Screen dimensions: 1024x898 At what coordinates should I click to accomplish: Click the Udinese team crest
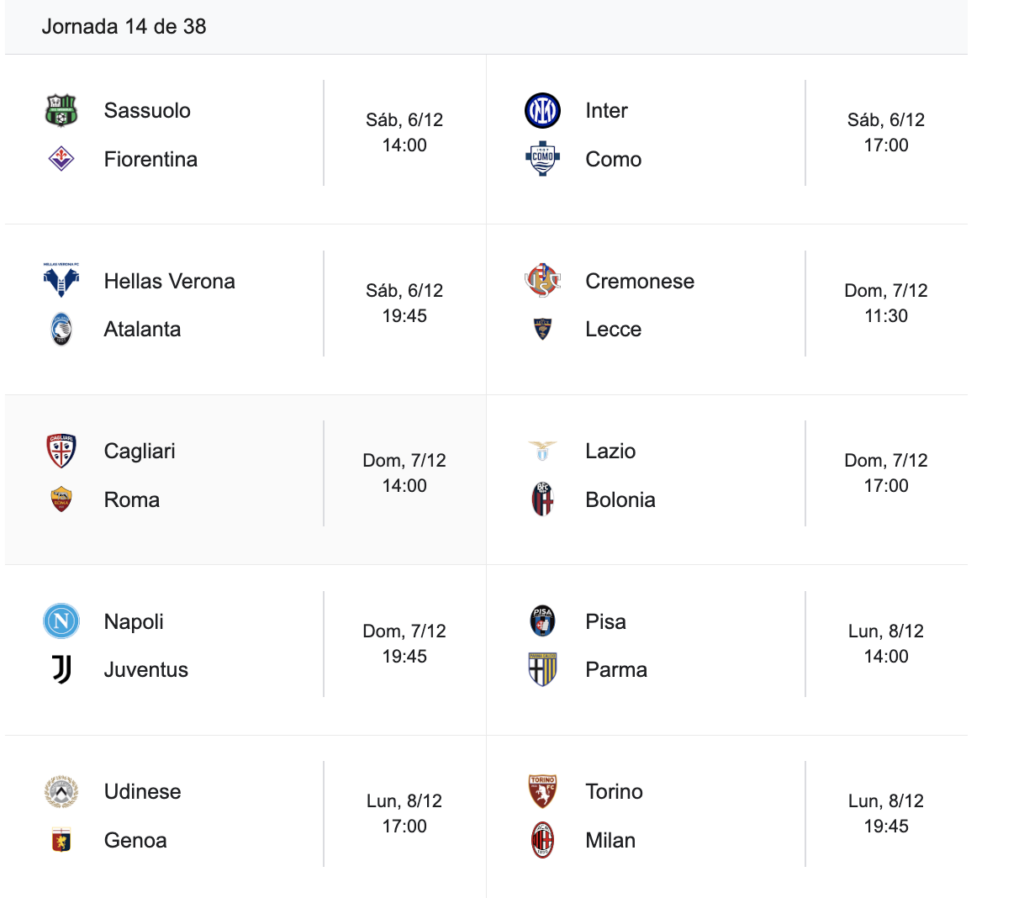point(61,792)
